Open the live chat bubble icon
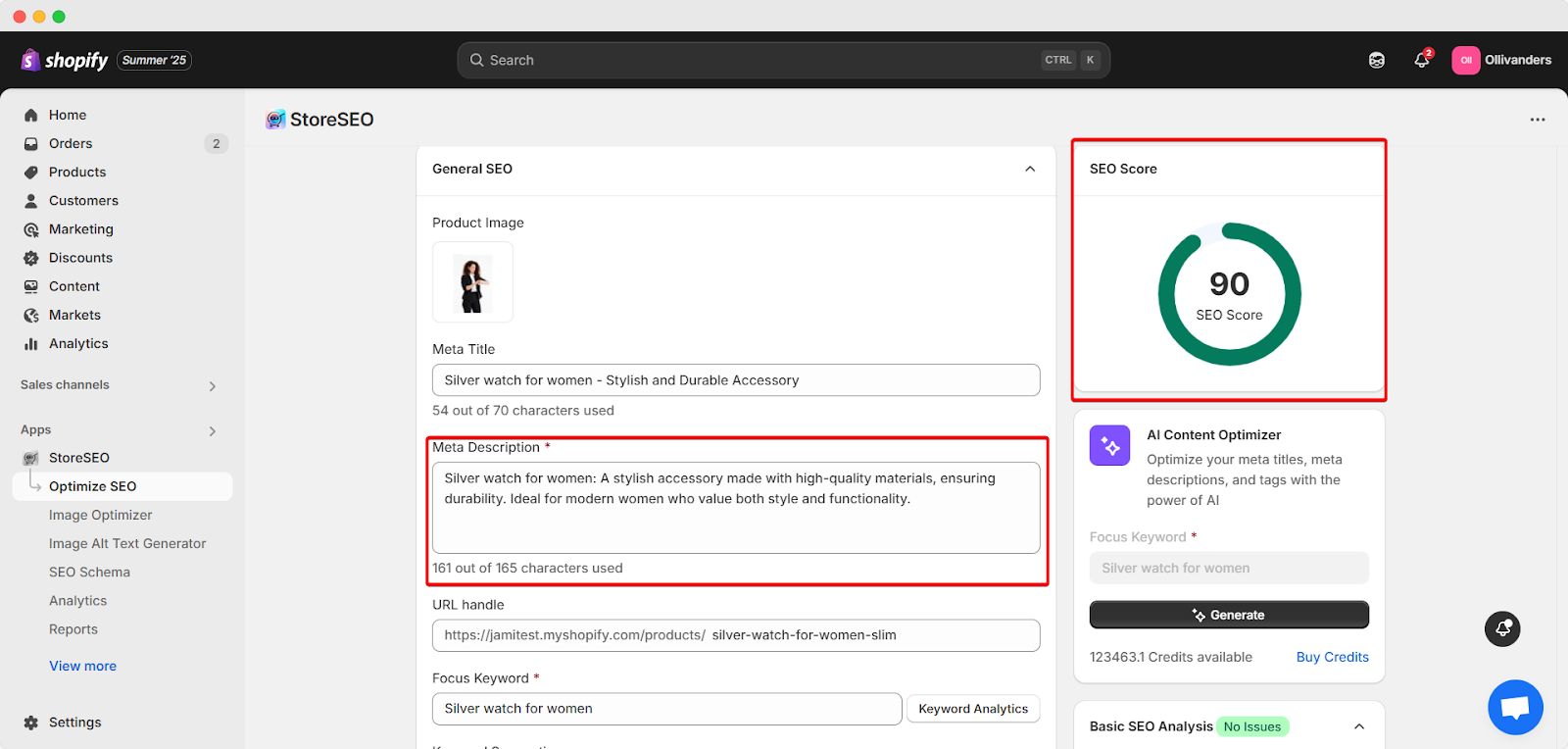1568x749 pixels. (1515, 707)
